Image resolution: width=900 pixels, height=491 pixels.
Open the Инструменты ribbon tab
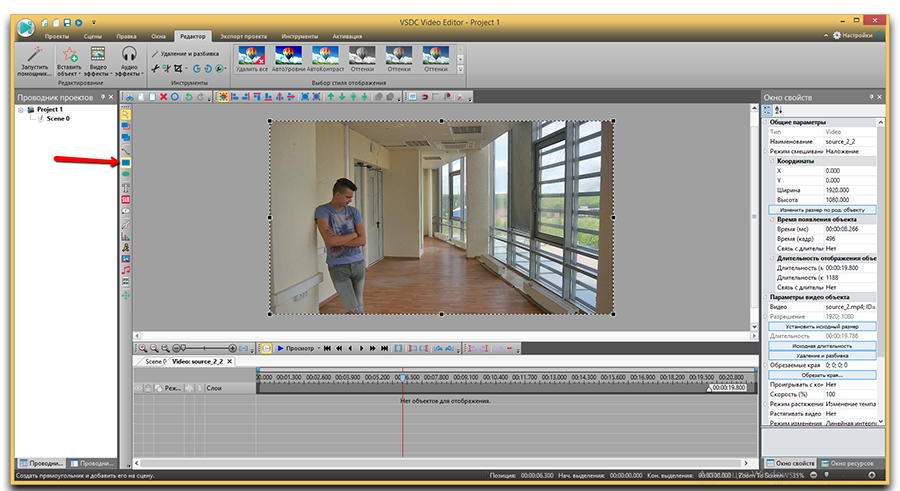point(300,36)
